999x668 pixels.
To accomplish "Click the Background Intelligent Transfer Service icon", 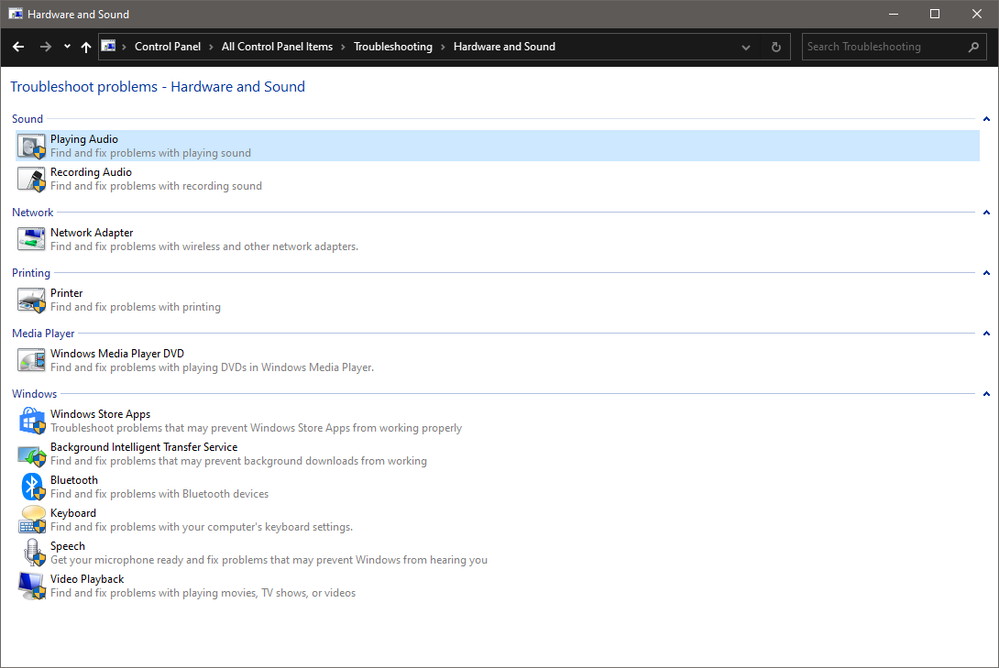I will click(31, 454).
